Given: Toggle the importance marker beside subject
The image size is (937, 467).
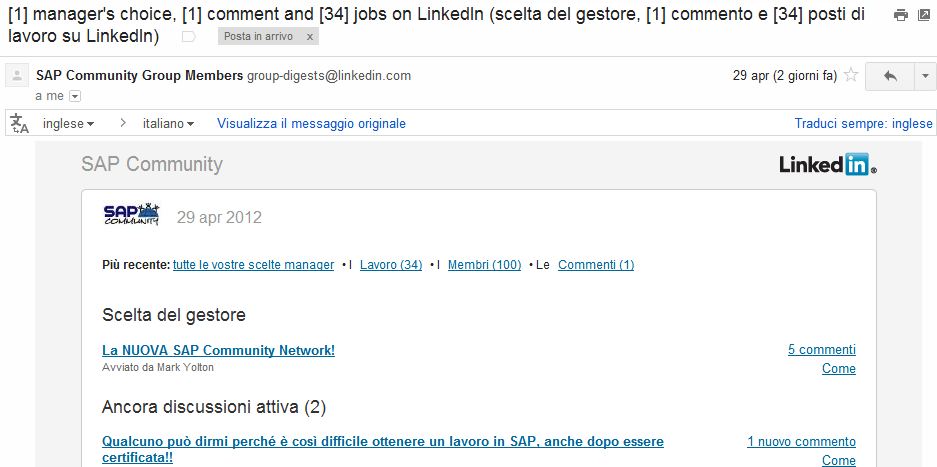Looking at the screenshot, I should (188, 36).
